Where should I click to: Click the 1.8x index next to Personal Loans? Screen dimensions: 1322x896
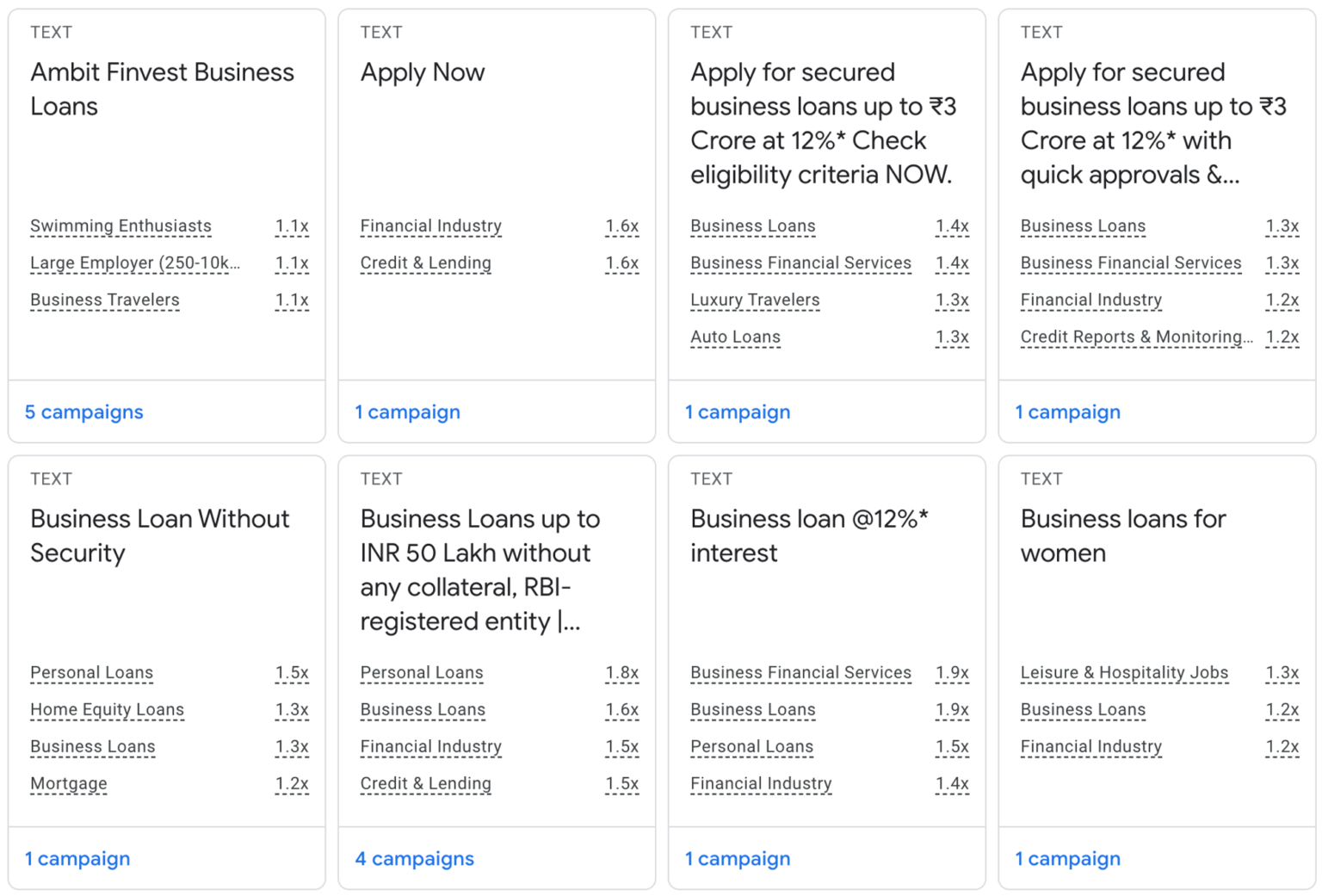621,673
